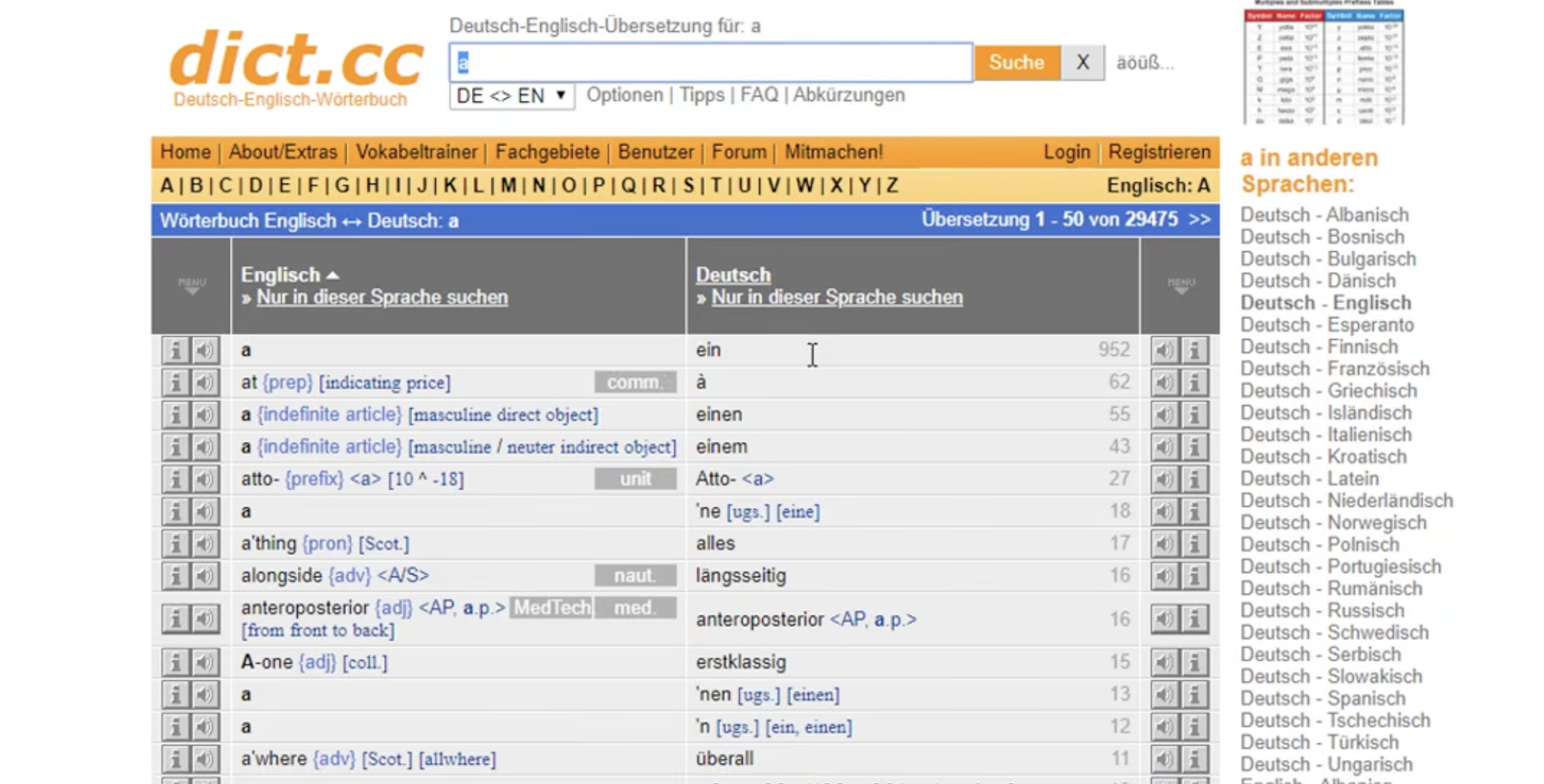Play German audio for 'überall' row
Screen dimensions: 1544x784
1164,759
